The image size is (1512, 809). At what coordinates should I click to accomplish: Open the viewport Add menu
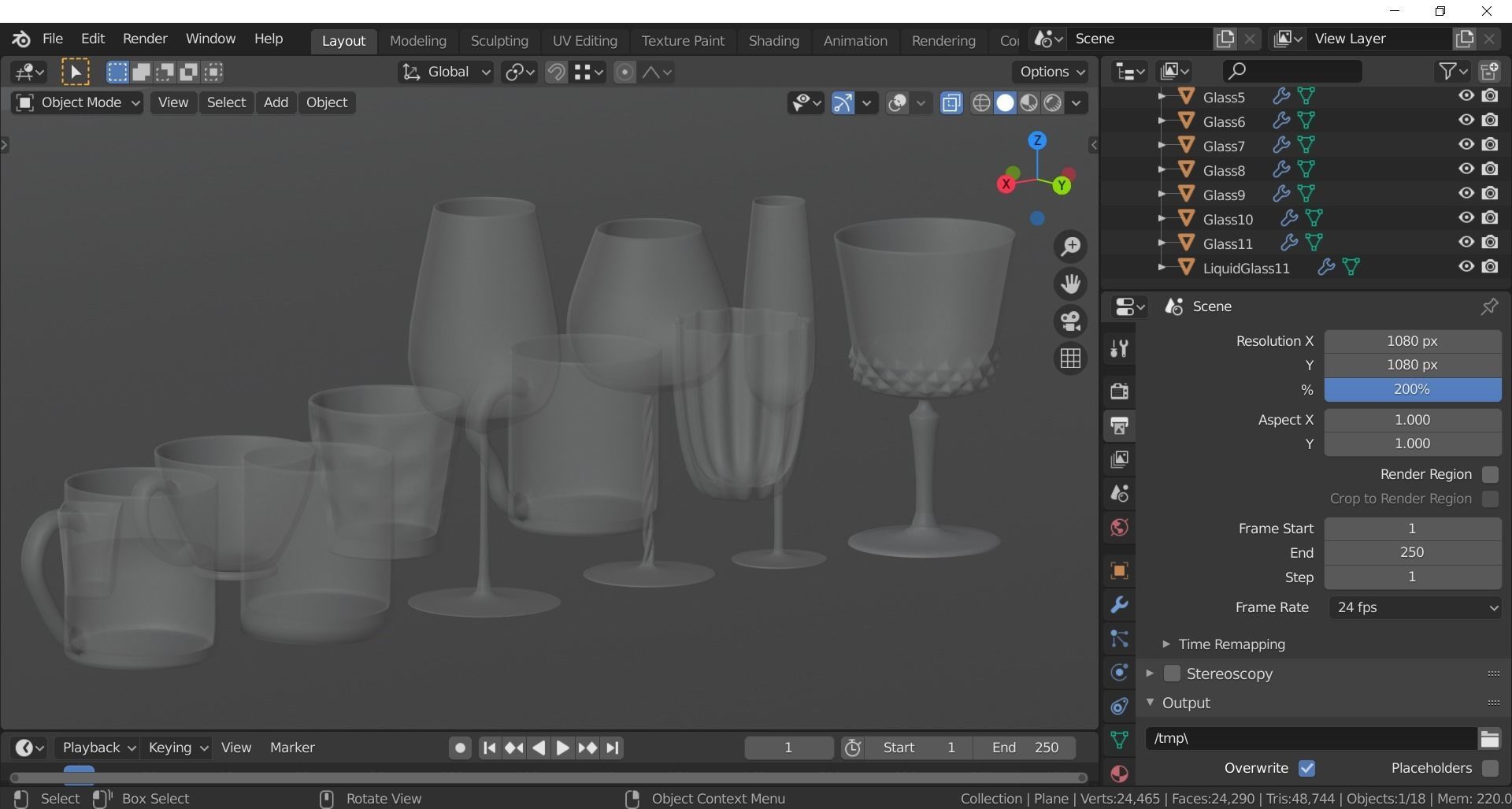[x=276, y=103]
